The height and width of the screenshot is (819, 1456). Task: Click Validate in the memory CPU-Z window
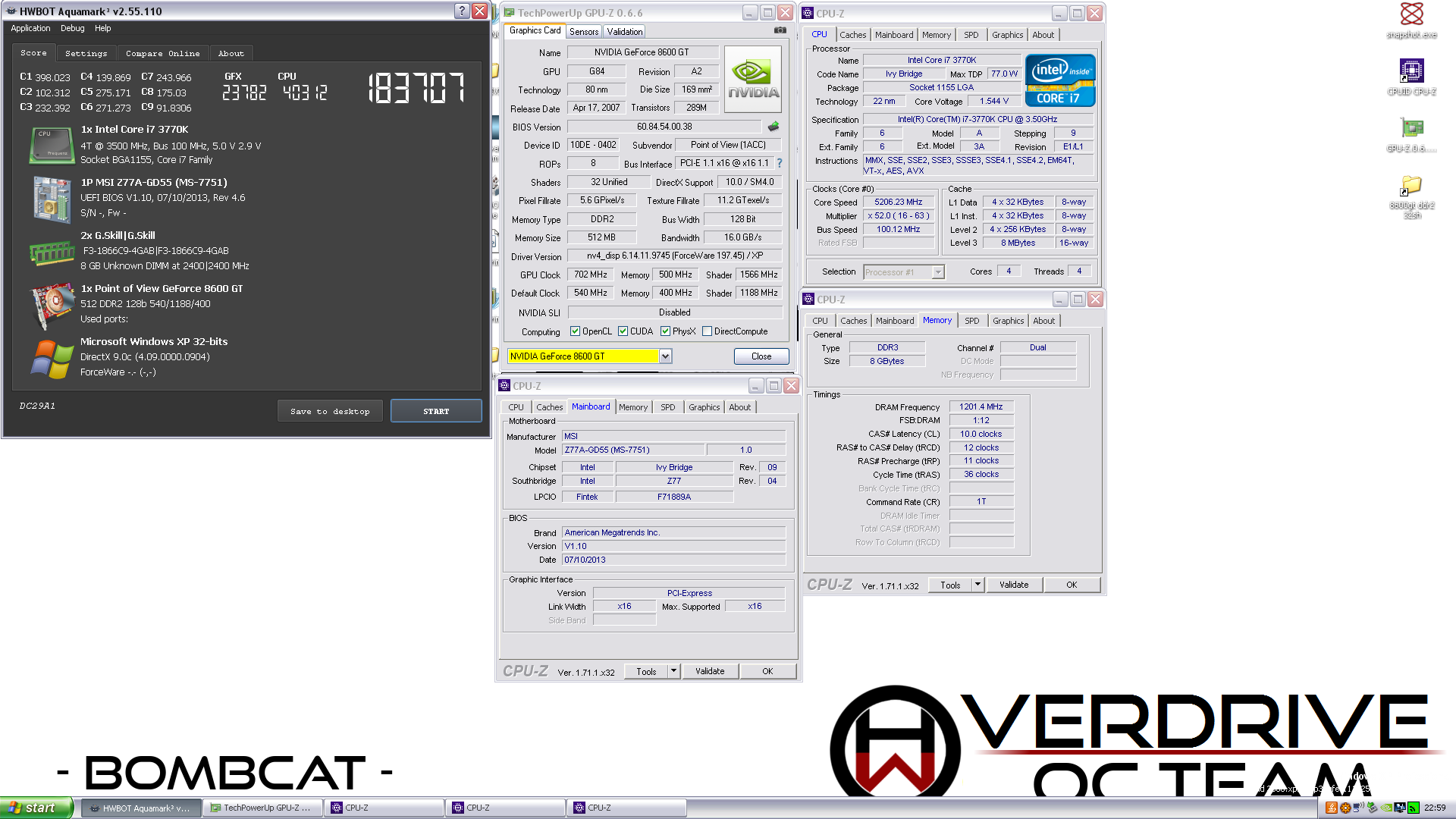pos(1014,585)
